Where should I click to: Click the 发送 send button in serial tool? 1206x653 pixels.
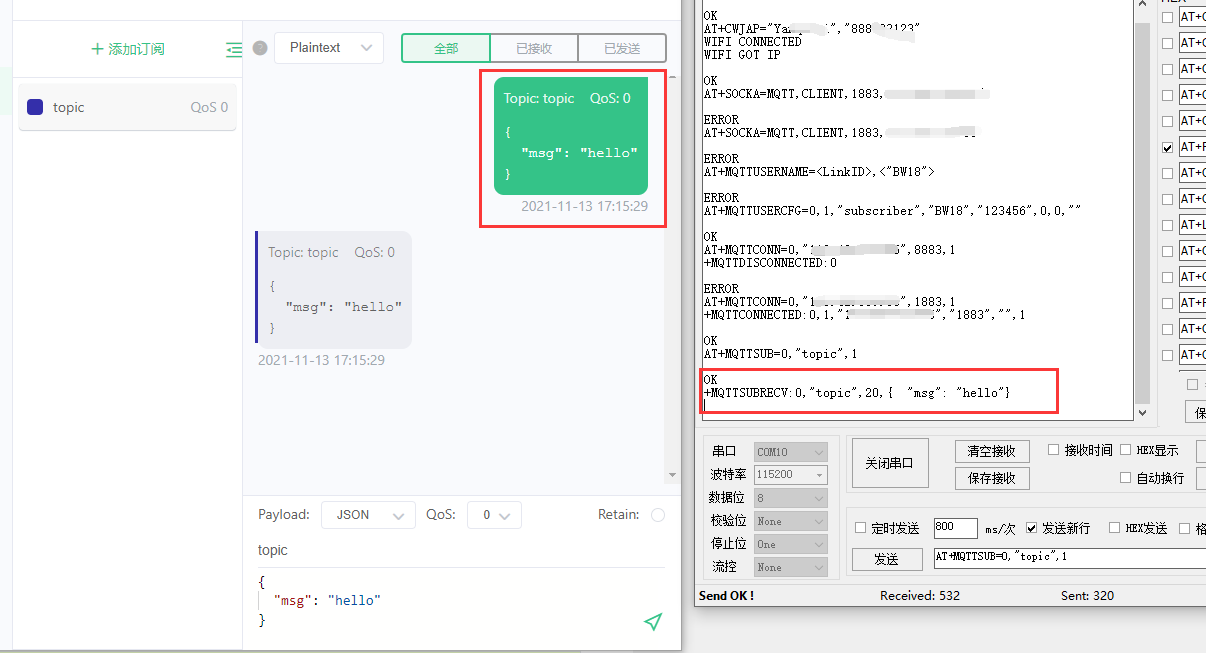[886, 559]
